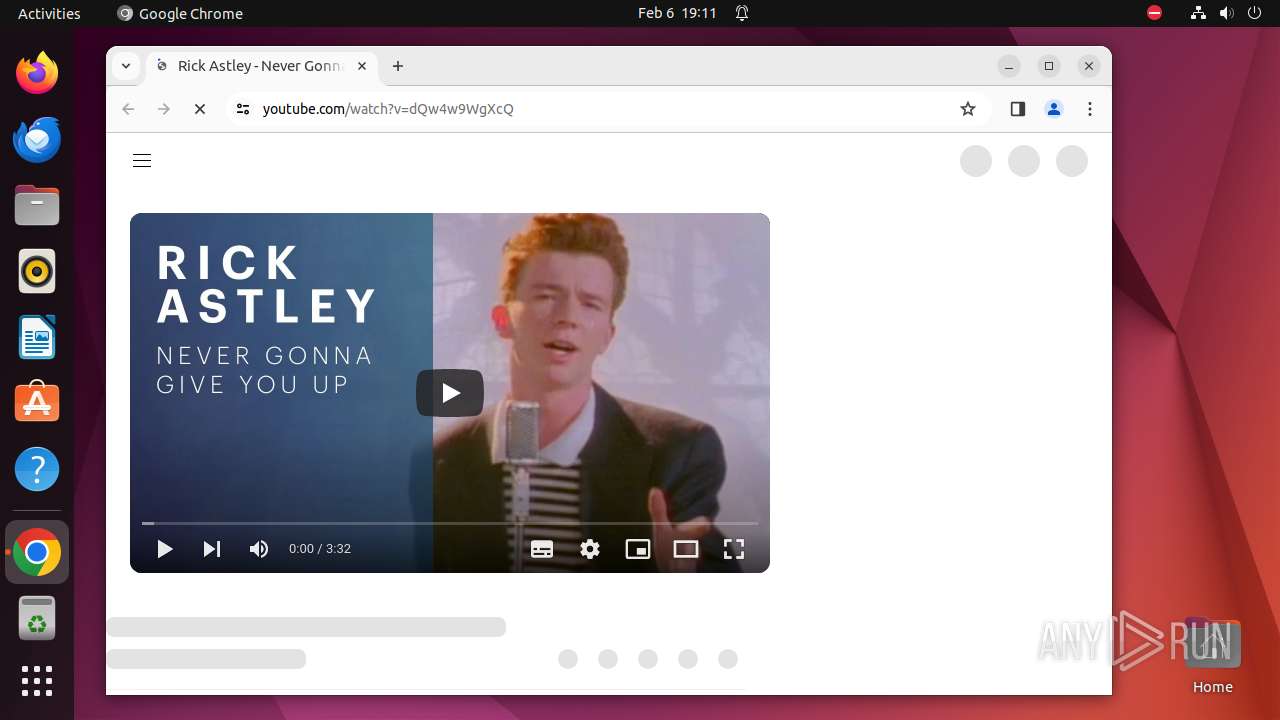Select Rick Astley - Never Gonna tab
Image resolution: width=1280 pixels, height=720 pixels.
[262, 66]
